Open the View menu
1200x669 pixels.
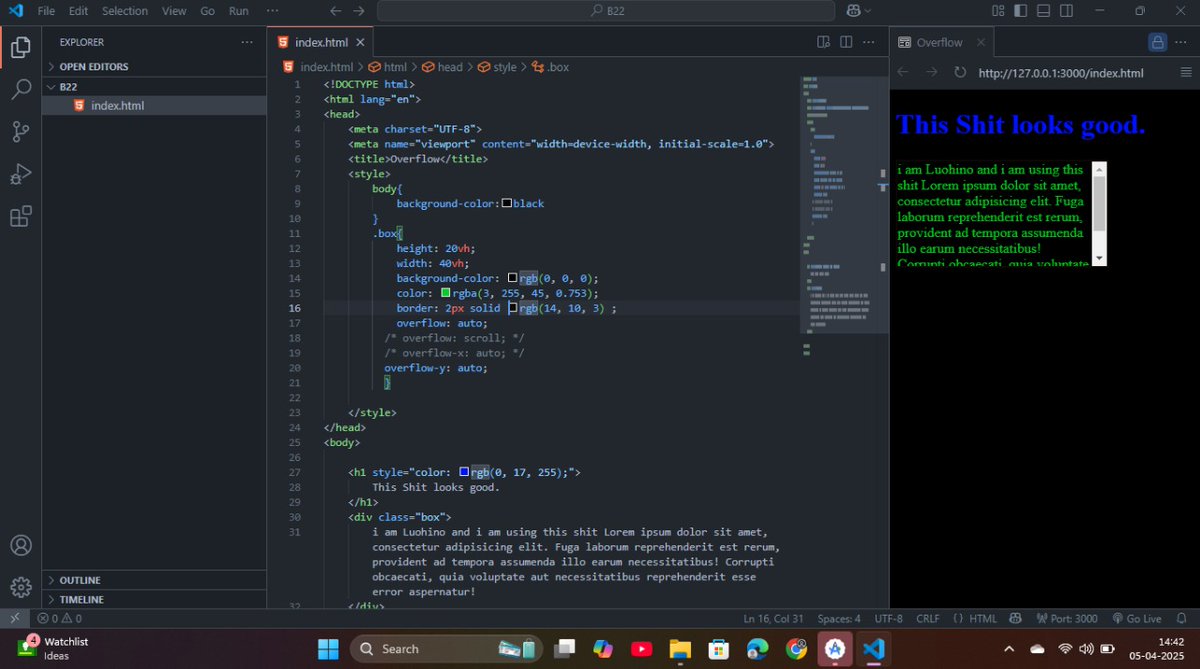174,11
